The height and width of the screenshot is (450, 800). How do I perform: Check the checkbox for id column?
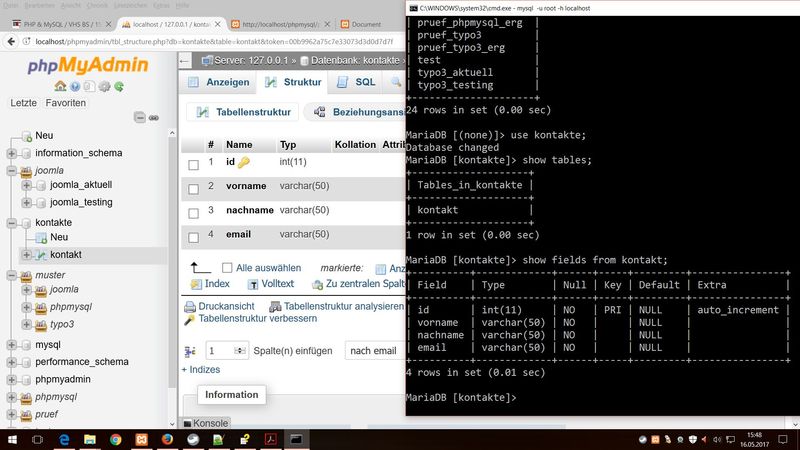click(193, 165)
